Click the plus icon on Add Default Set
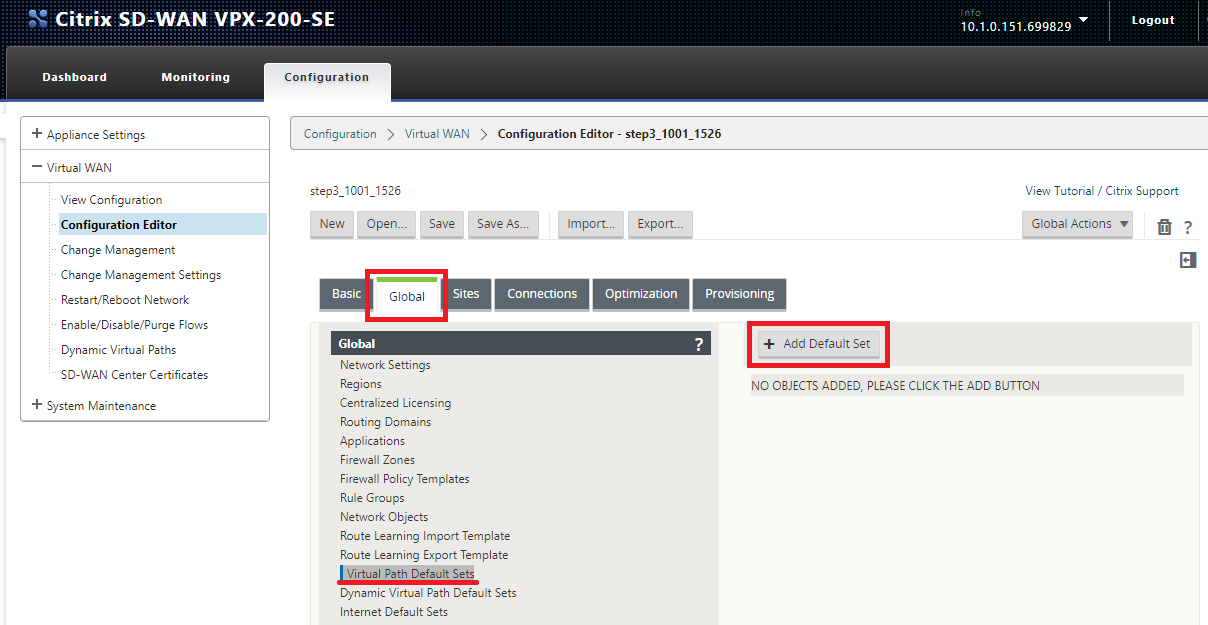The width and height of the screenshot is (1208, 625). pos(767,343)
